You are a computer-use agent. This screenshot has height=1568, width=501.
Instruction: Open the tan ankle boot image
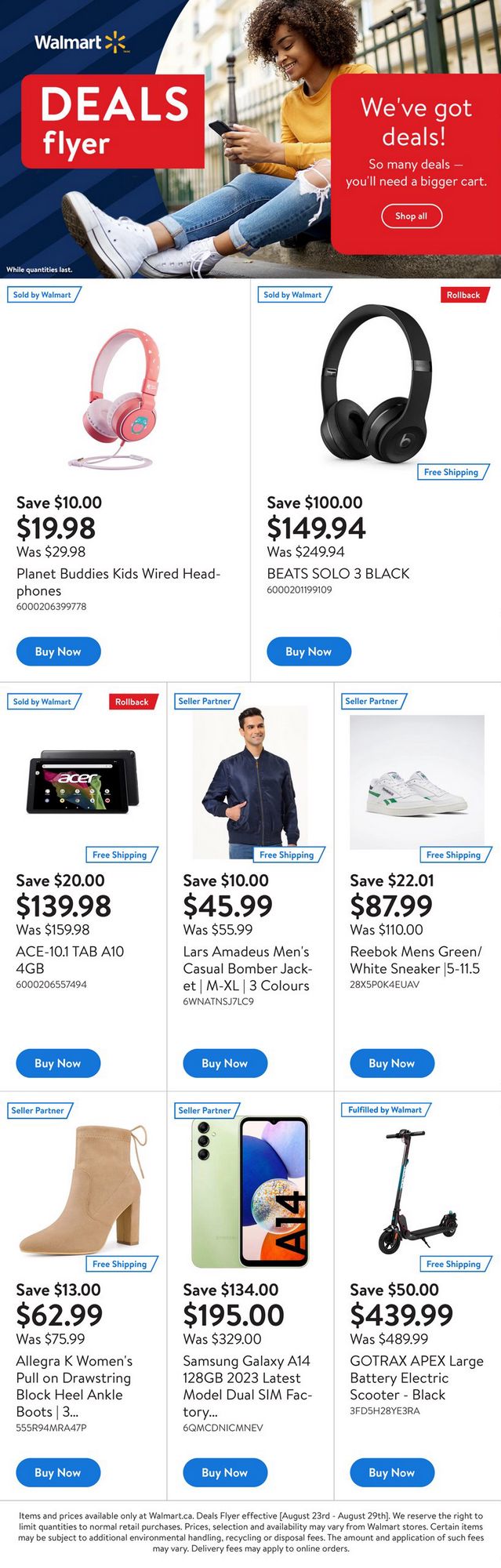tap(84, 1189)
